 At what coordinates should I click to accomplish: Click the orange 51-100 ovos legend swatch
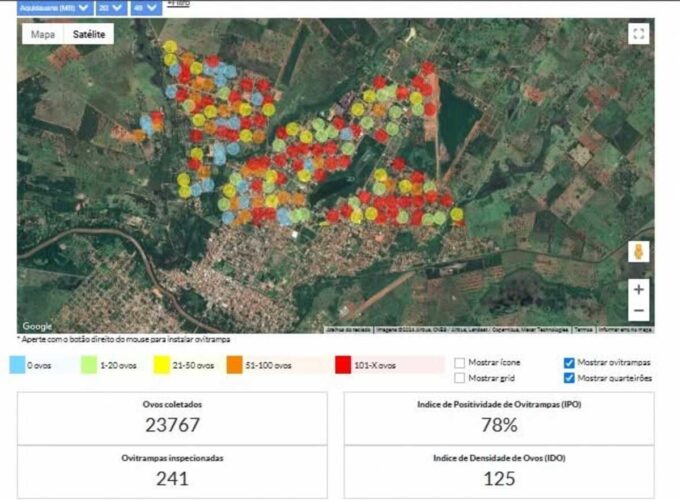(234, 365)
